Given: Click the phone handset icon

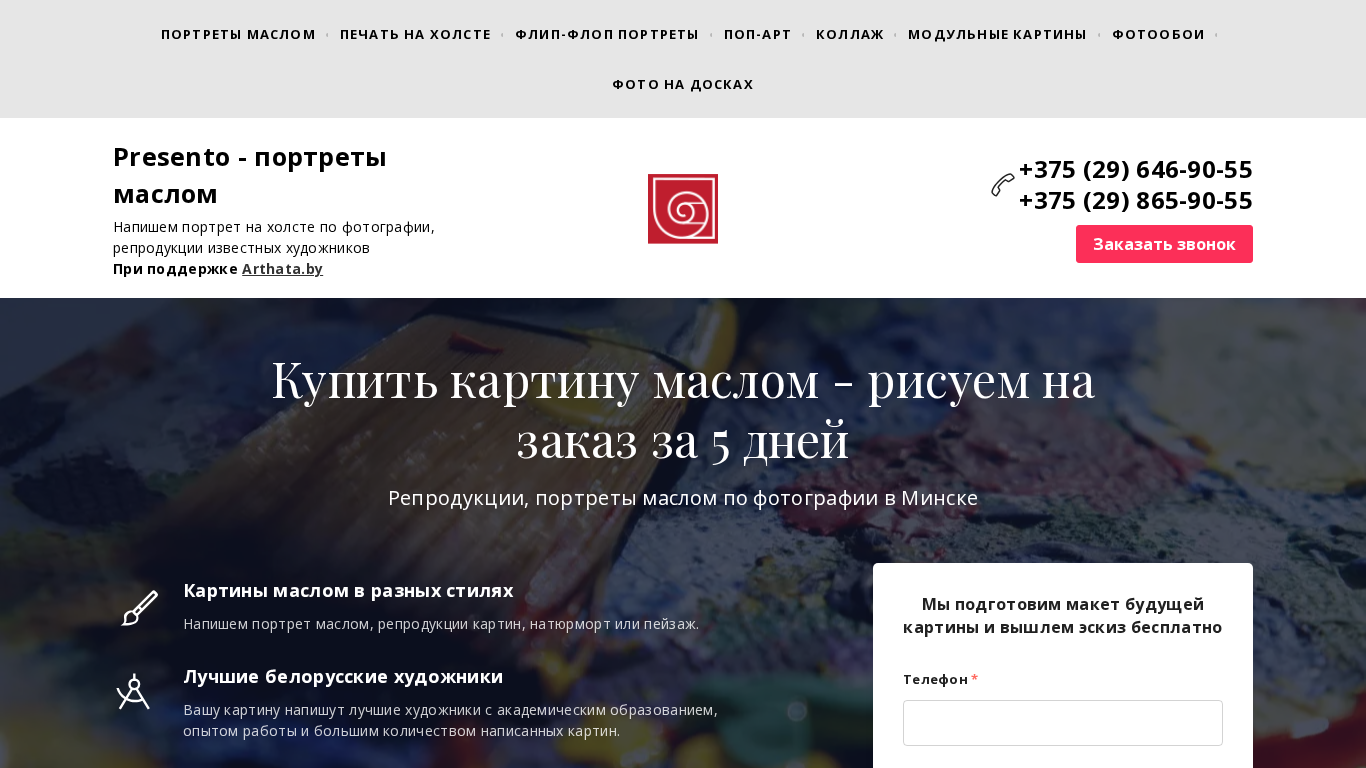Looking at the screenshot, I should pos(1003,185).
